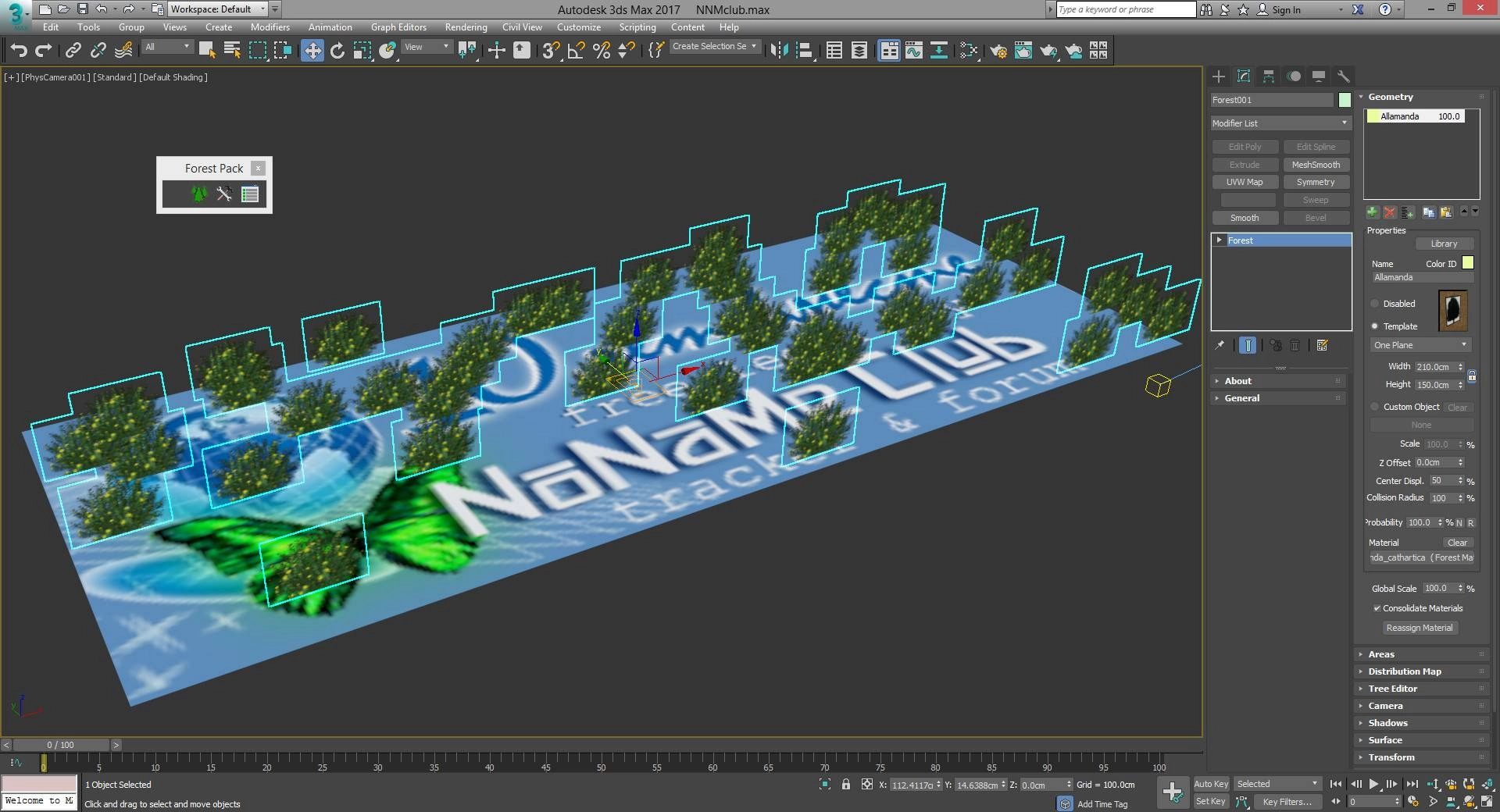Image resolution: width=1500 pixels, height=812 pixels.
Task: Activate the Select and Move tool
Action: click(312, 51)
